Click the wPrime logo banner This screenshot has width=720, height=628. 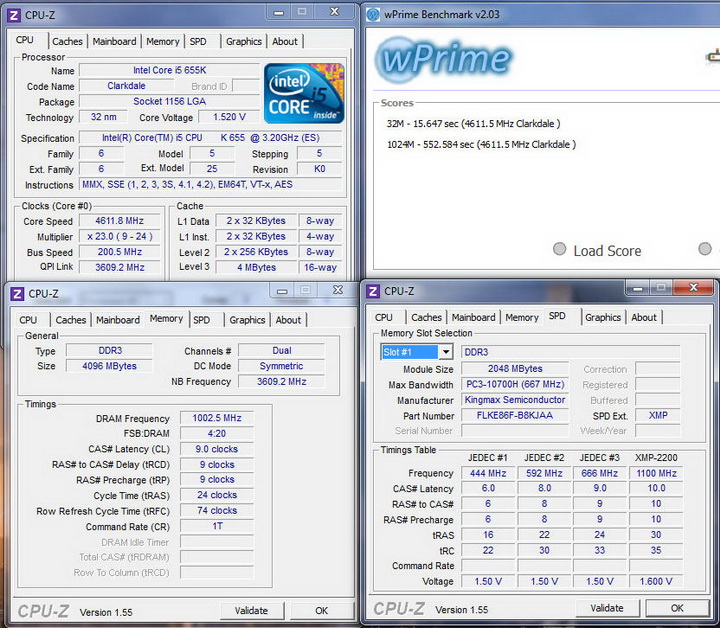(443, 59)
